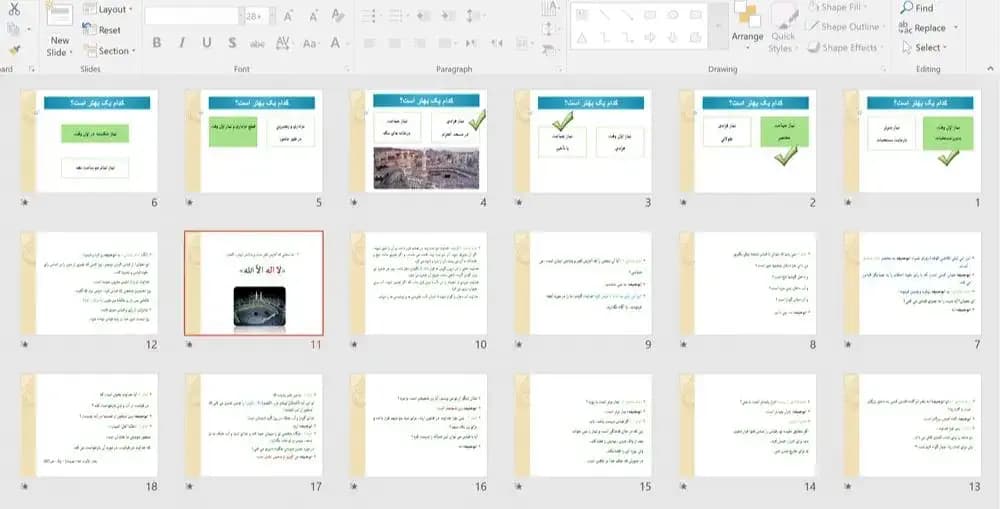
Task: Click the star icon under slide 6
Action: point(24,202)
